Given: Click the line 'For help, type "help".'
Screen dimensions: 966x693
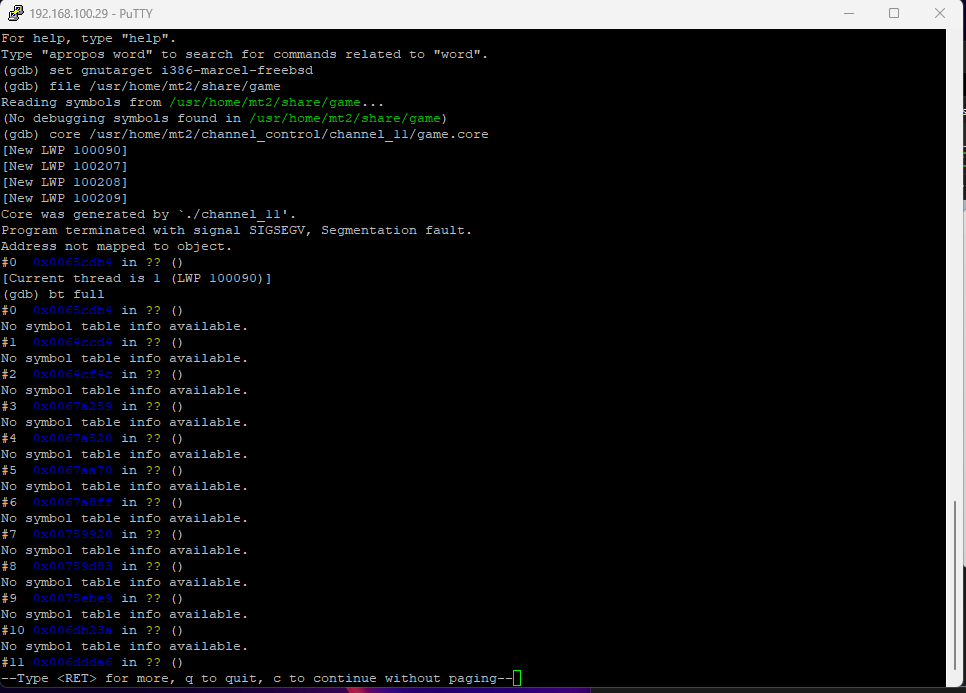Looking at the screenshot, I should click(x=89, y=38).
